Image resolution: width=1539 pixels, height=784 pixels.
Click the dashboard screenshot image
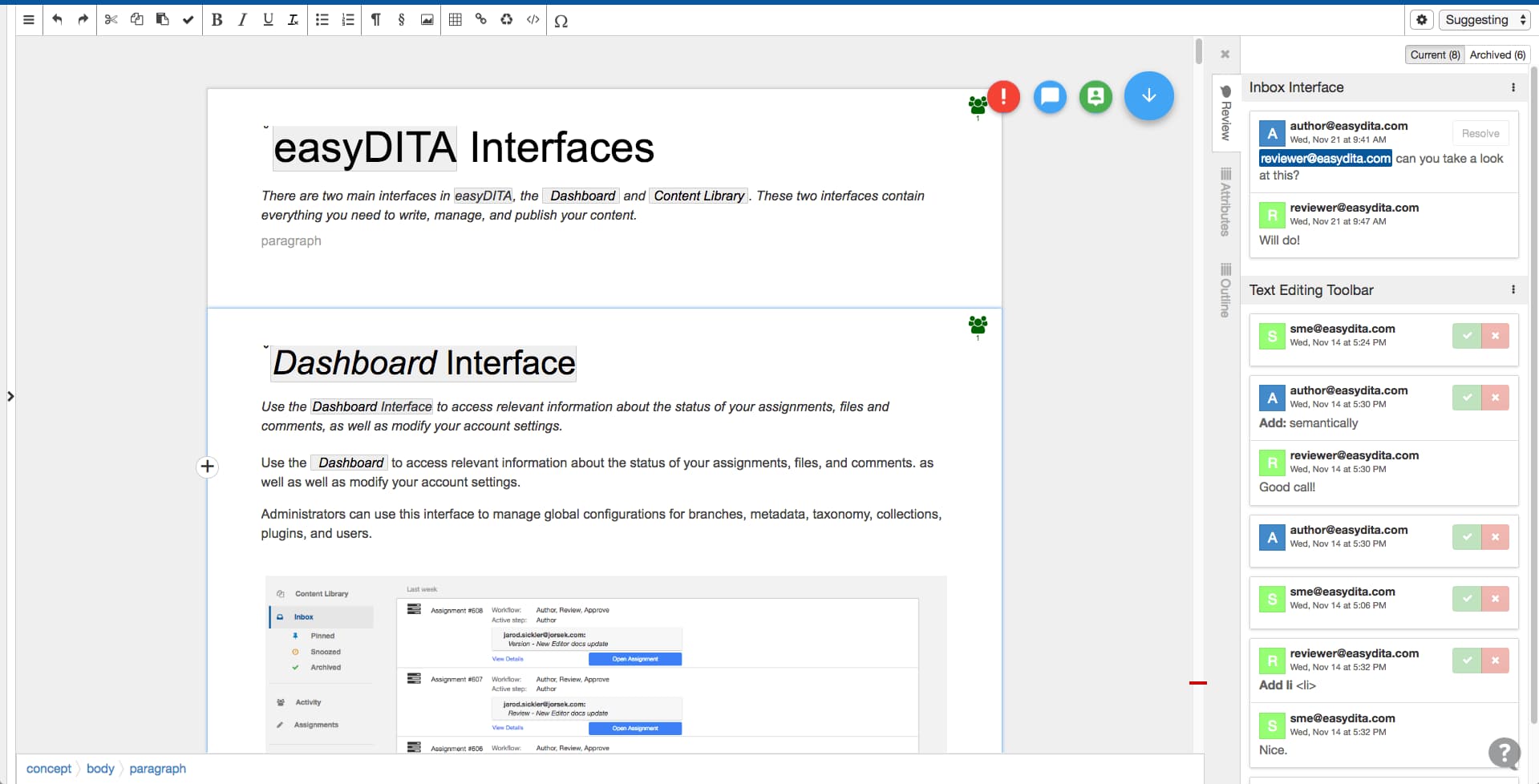coord(605,664)
